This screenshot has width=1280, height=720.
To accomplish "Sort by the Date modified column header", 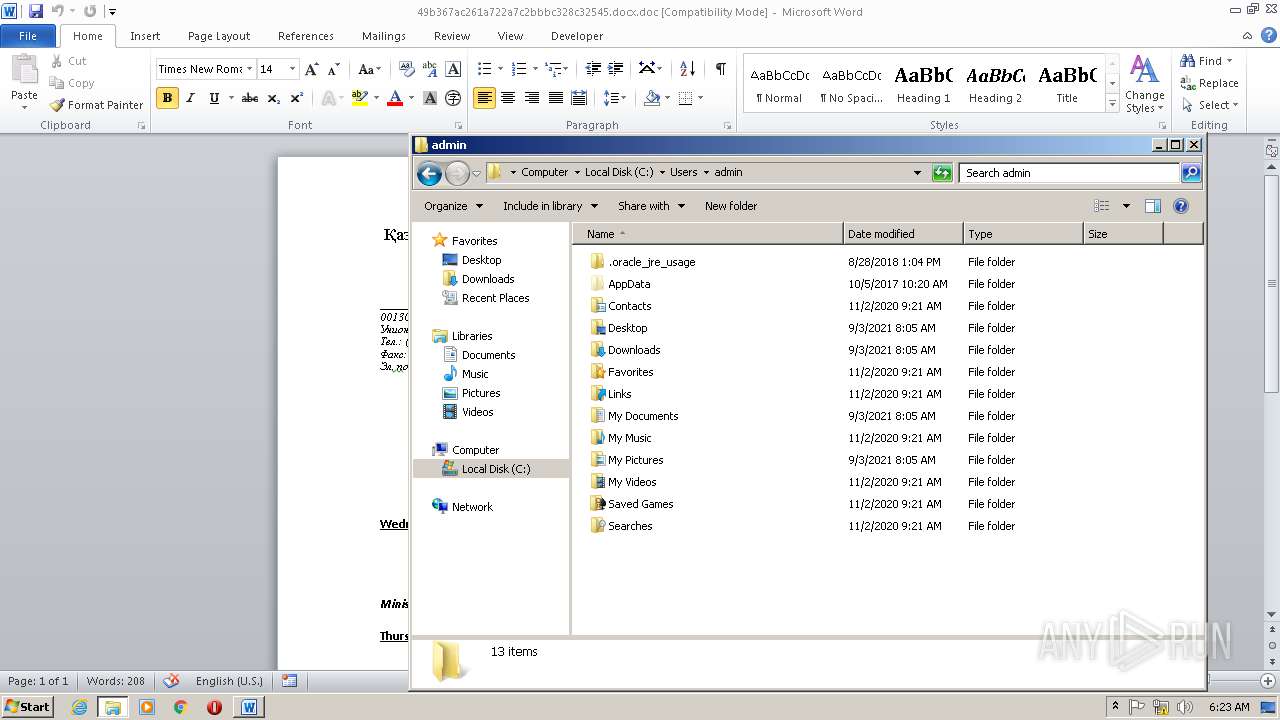I will (903, 234).
